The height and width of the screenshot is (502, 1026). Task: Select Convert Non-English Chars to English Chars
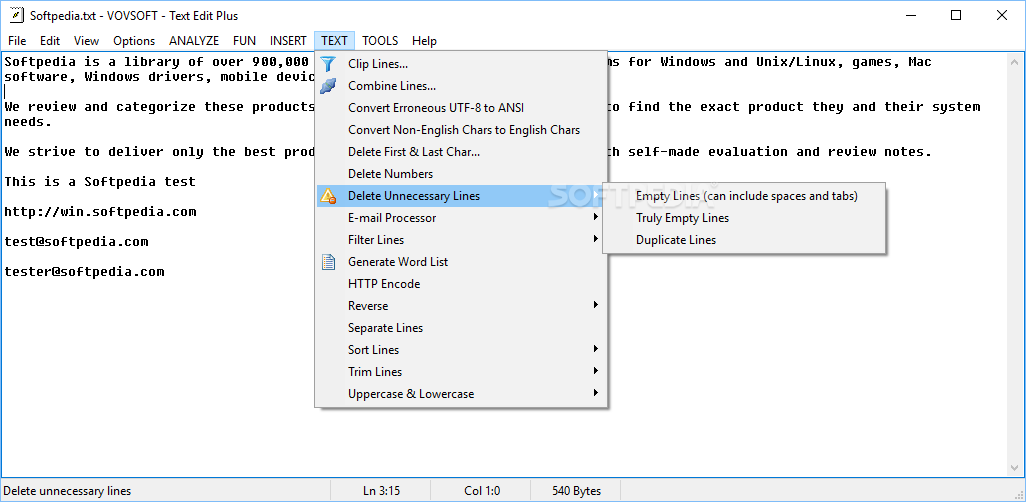click(x=462, y=130)
